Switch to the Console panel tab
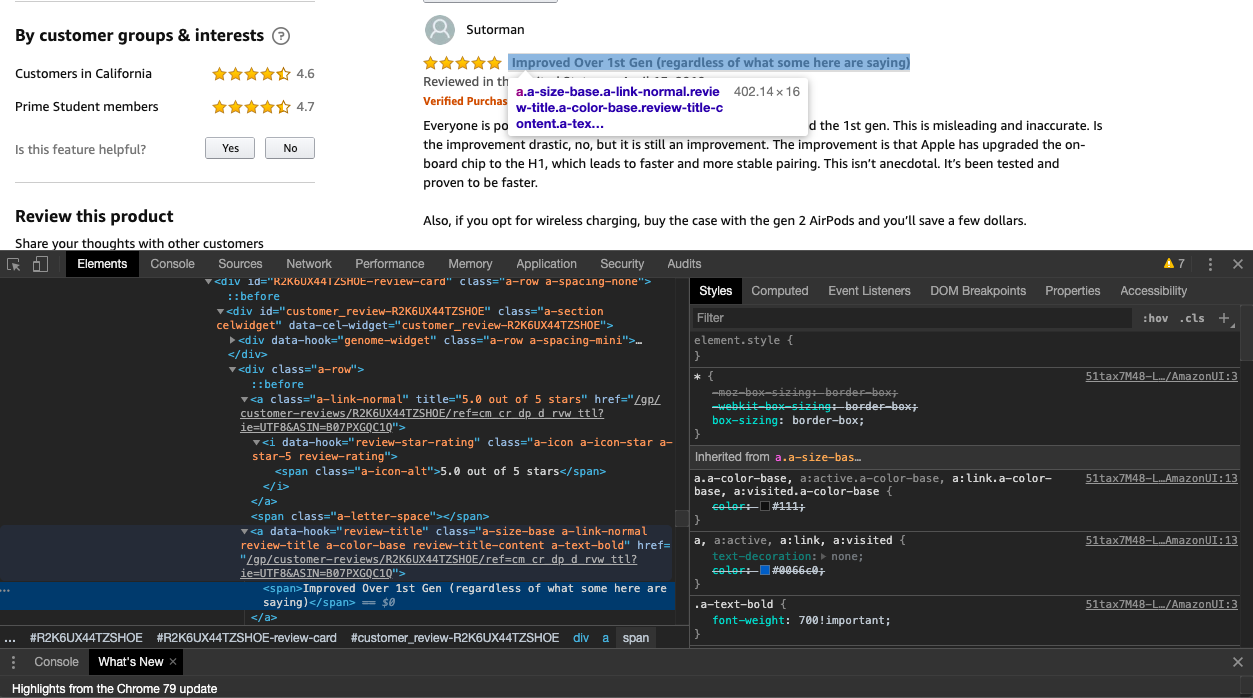 (x=172, y=264)
